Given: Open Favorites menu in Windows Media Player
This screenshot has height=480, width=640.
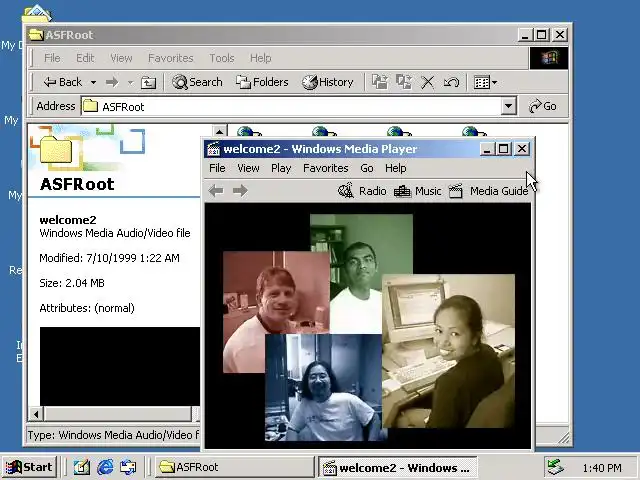Looking at the screenshot, I should coord(325,168).
